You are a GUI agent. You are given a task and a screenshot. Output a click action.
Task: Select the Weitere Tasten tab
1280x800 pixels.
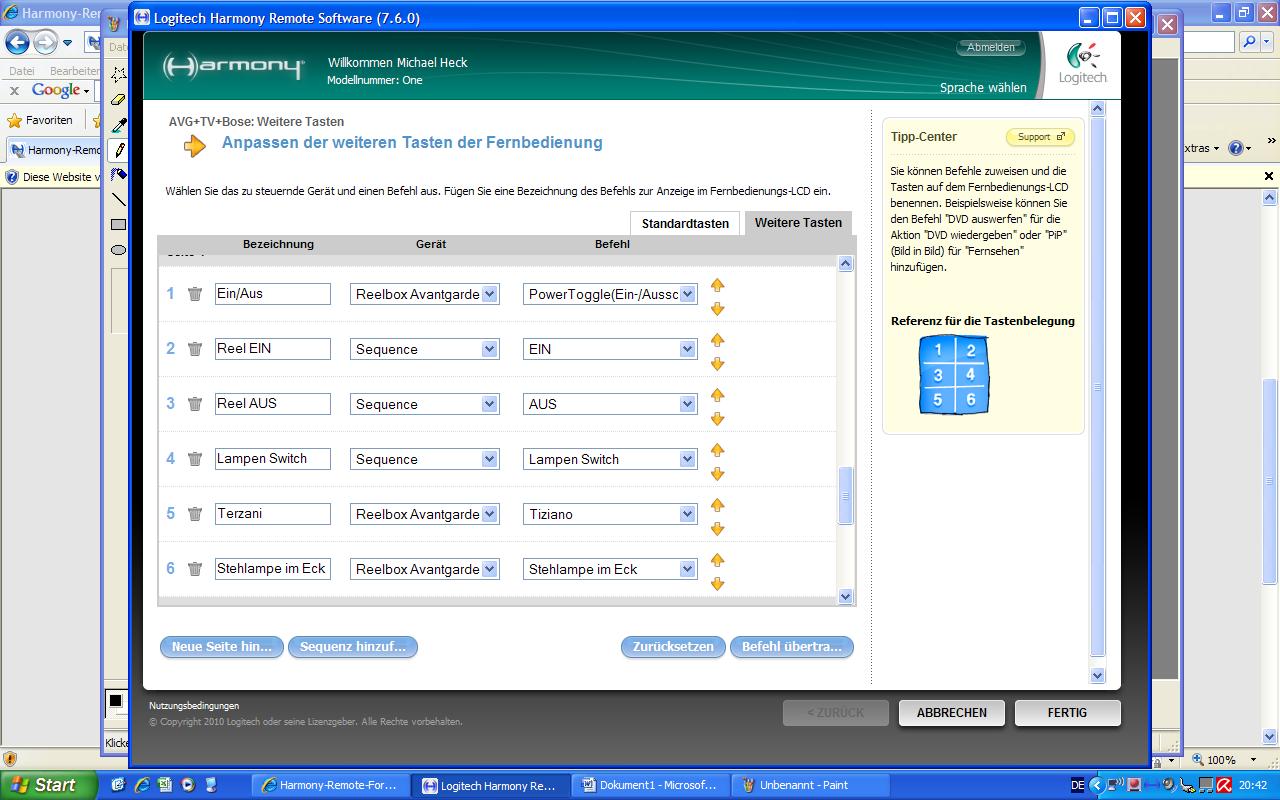tap(798, 223)
